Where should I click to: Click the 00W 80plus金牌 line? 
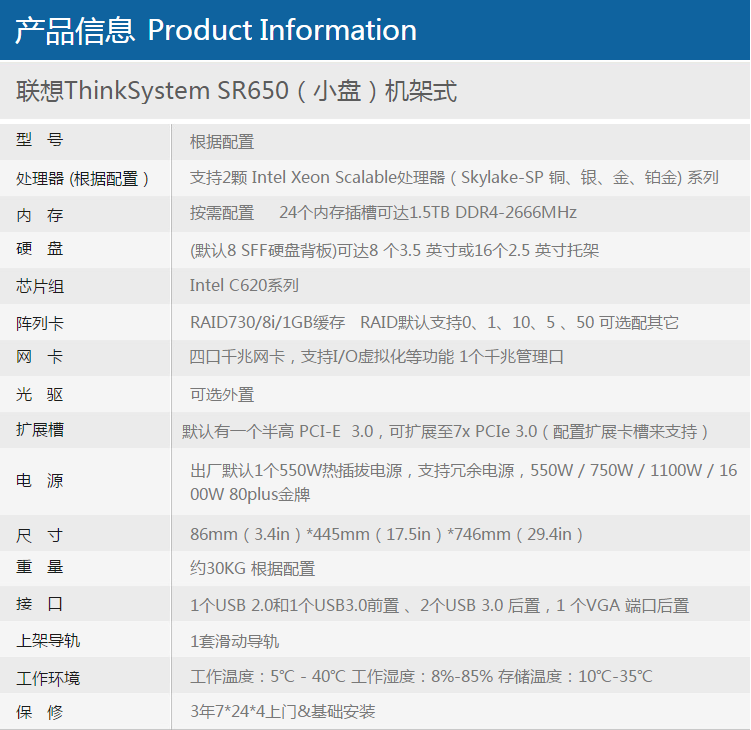(x=250, y=494)
